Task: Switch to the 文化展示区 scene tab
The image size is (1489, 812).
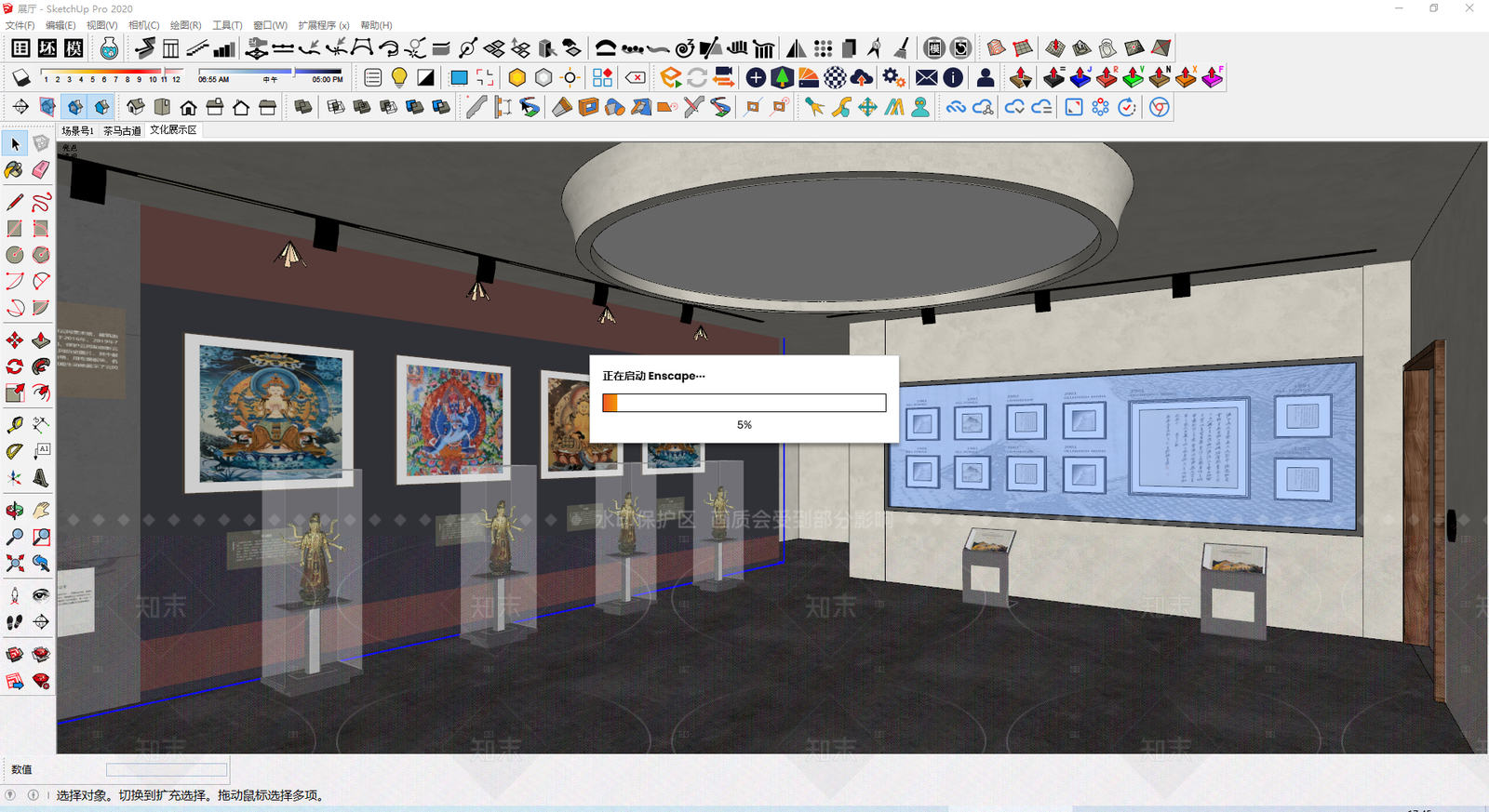Action: click(x=173, y=130)
